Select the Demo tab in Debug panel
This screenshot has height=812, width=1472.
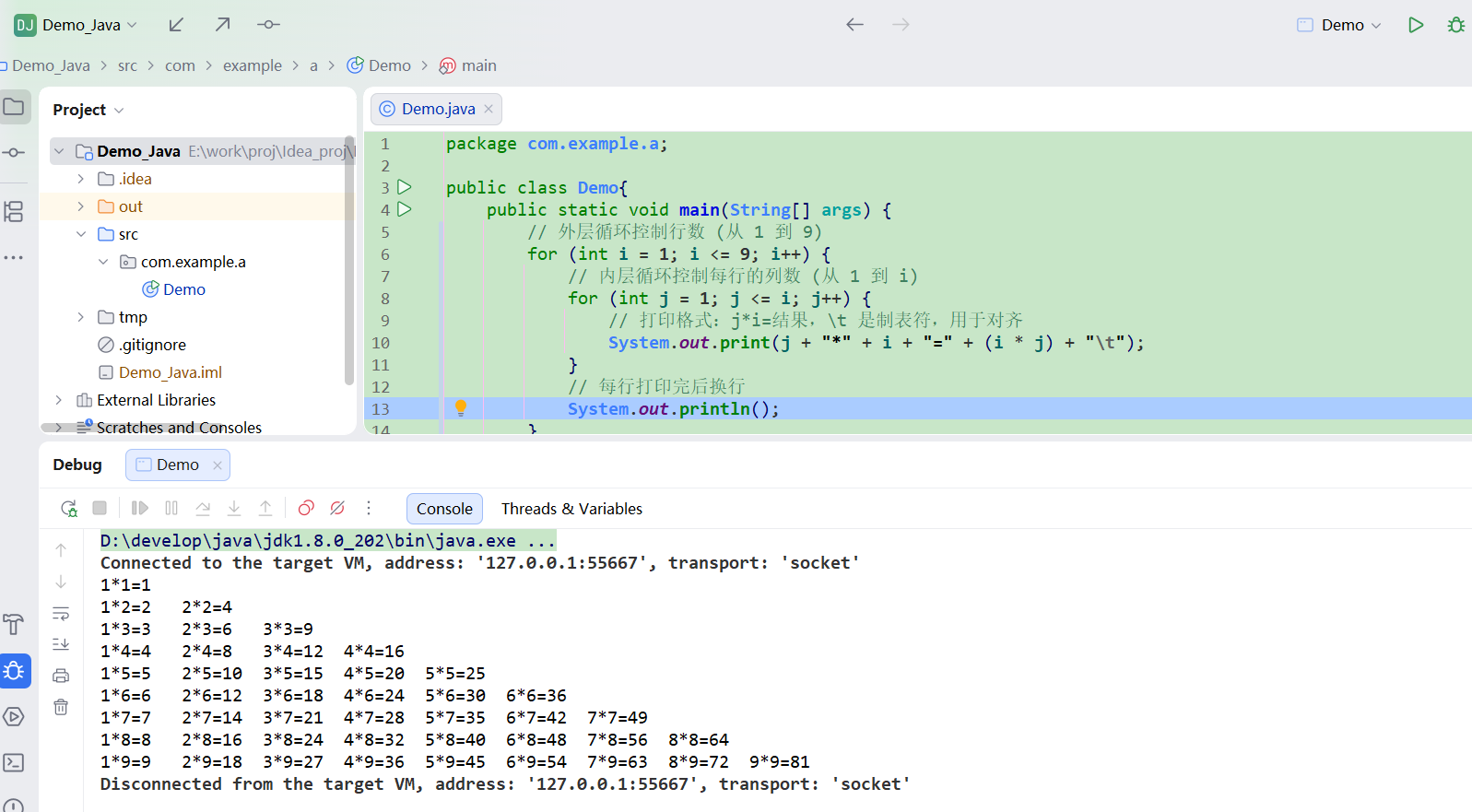[x=178, y=465]
